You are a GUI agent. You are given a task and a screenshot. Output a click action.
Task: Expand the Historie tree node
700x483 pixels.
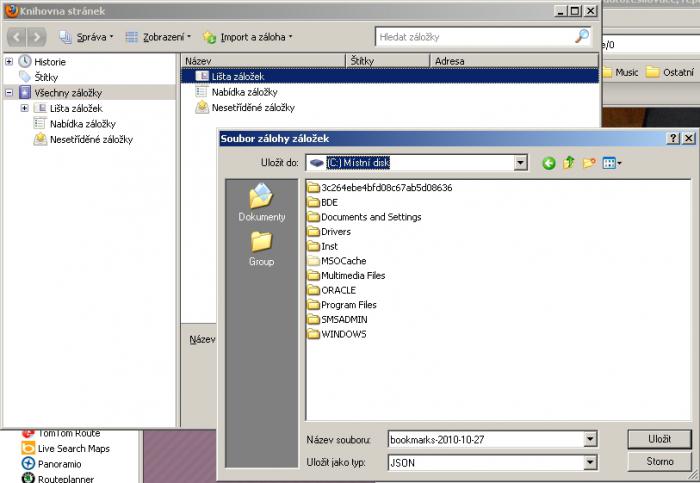tap(9, 61)
